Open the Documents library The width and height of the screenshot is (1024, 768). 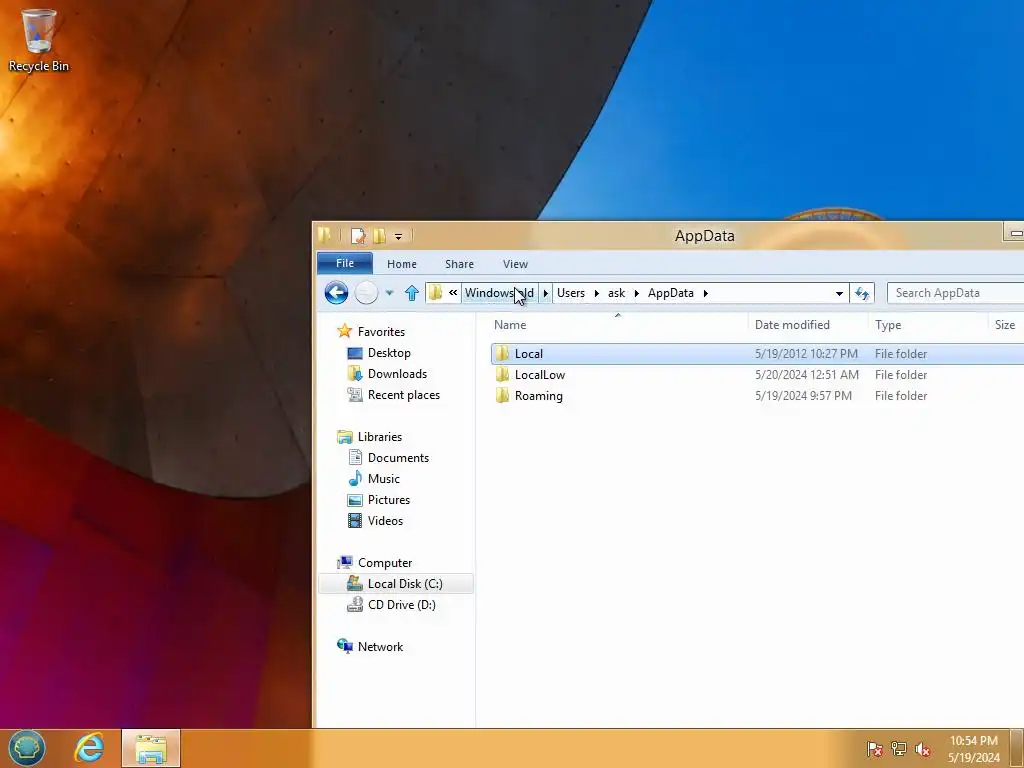coord(398,458)
